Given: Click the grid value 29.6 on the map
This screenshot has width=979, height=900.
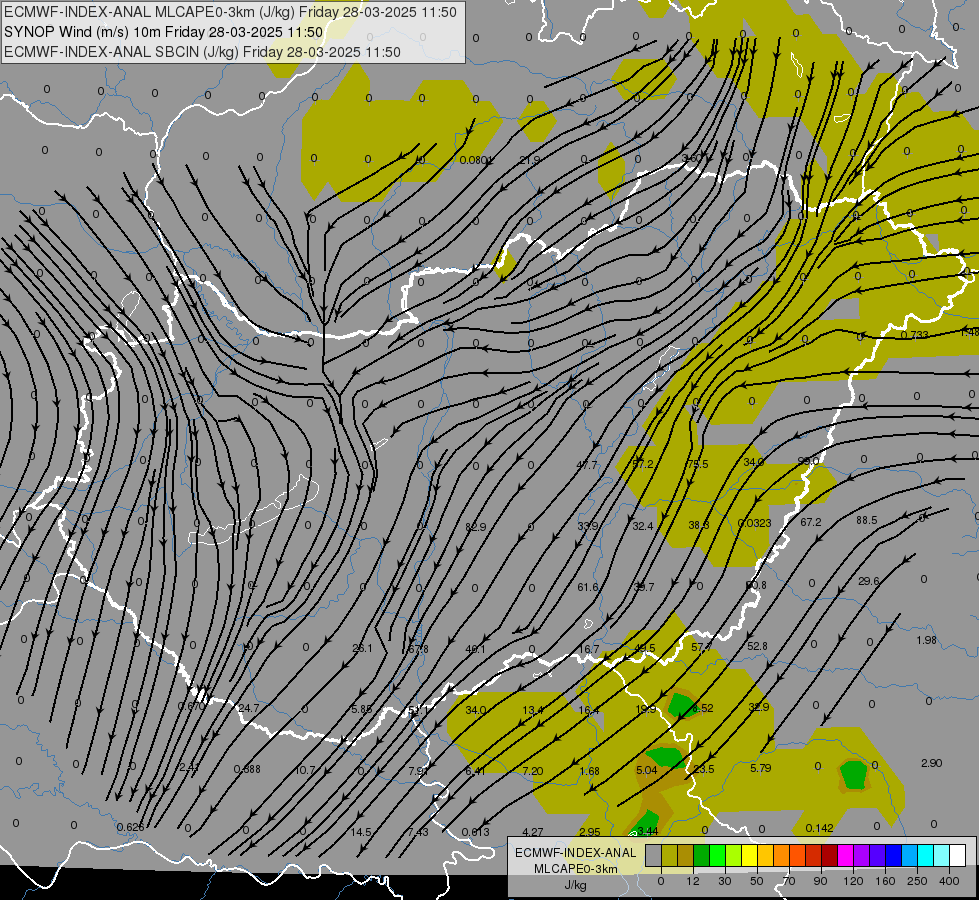Looking at the screenshot, I should click(x=868, y=581).
